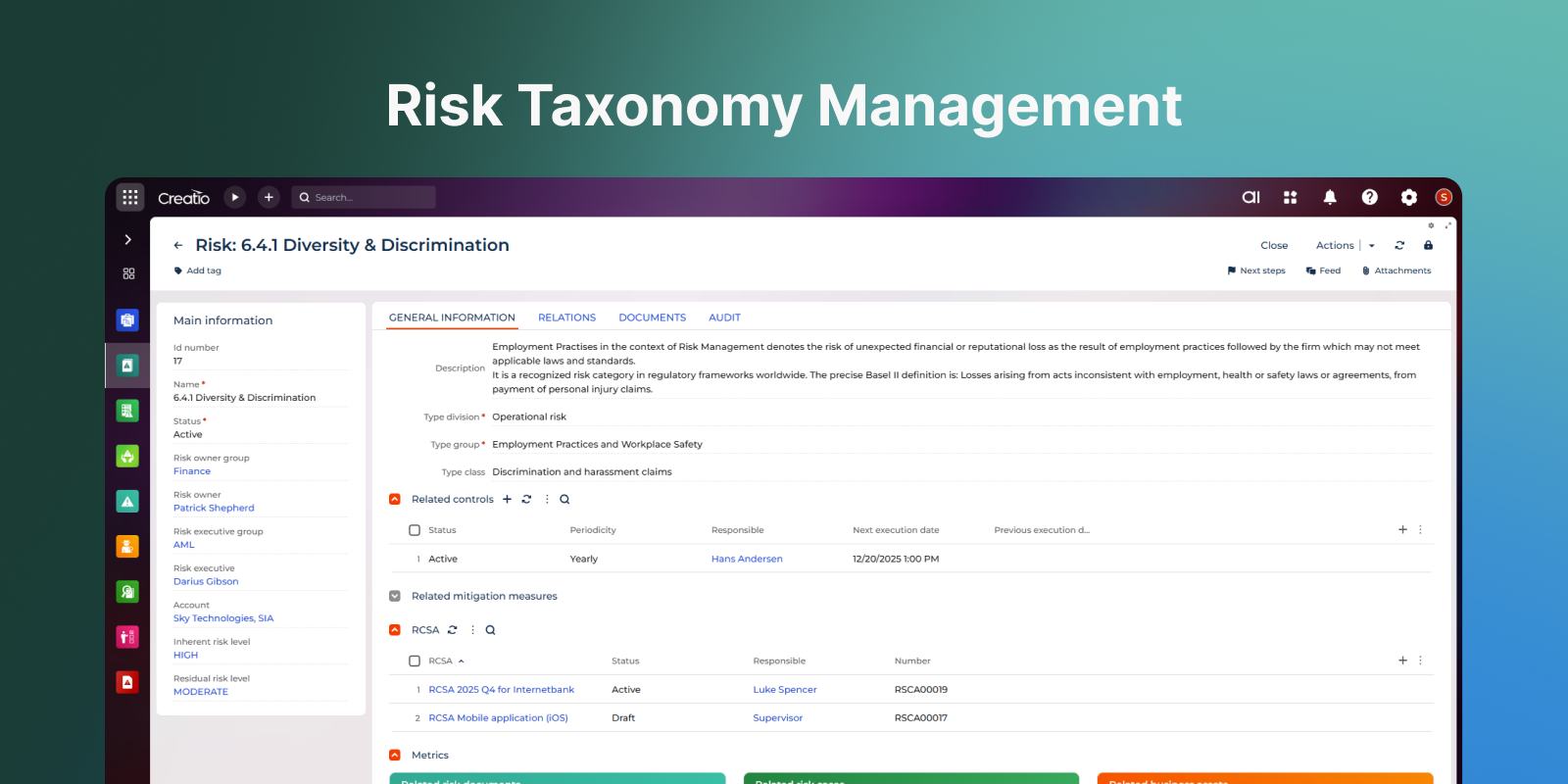Open the Patrick Shepherd risk owner link

pos(214,508)
